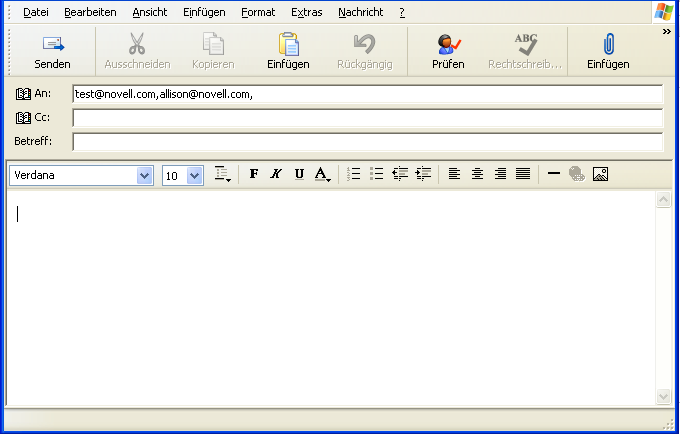Open the Cc address book icon
Image resolution: width=680 pixels, height=434 pixels.
24,118
